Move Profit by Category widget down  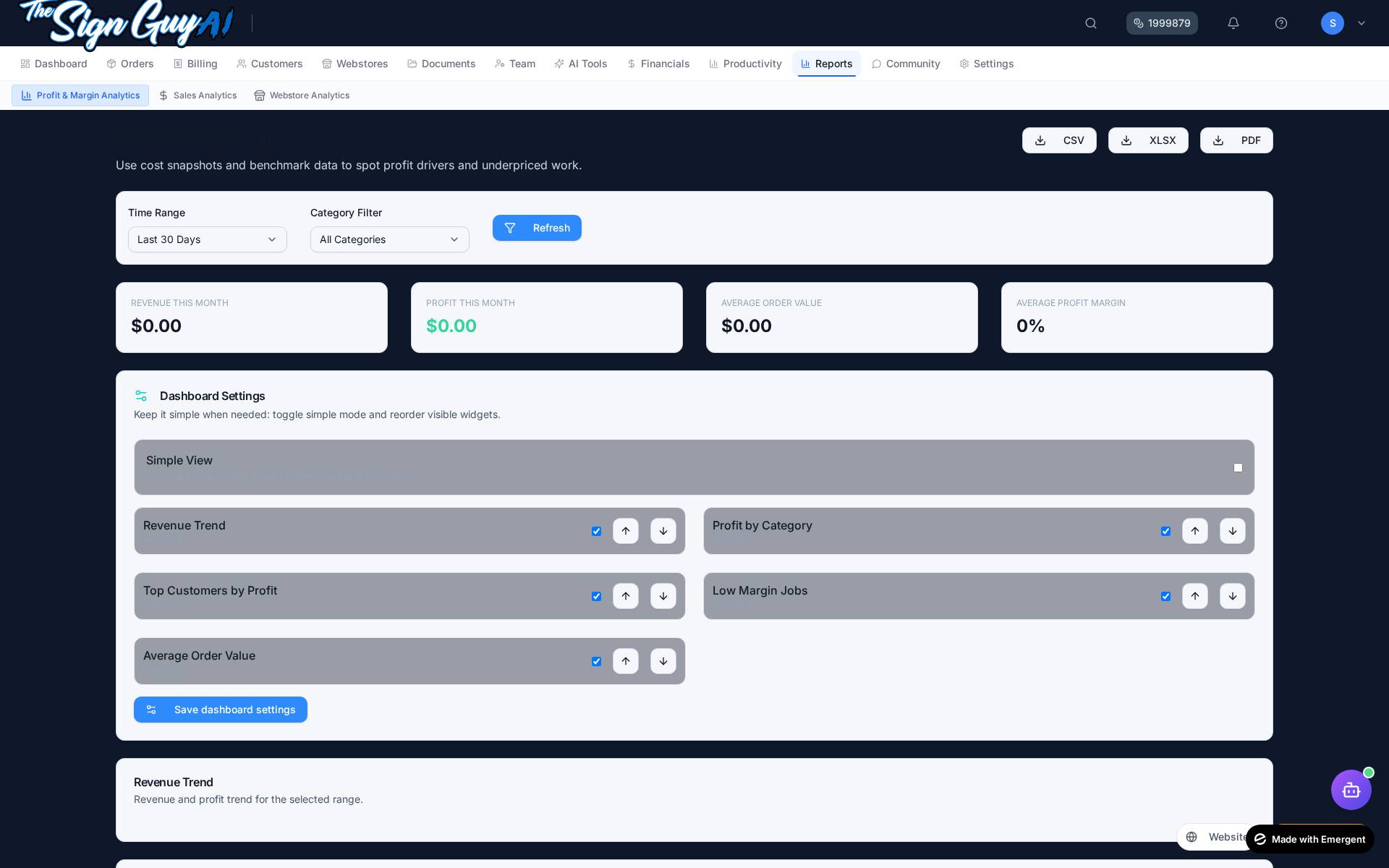tap(1233, 531)
